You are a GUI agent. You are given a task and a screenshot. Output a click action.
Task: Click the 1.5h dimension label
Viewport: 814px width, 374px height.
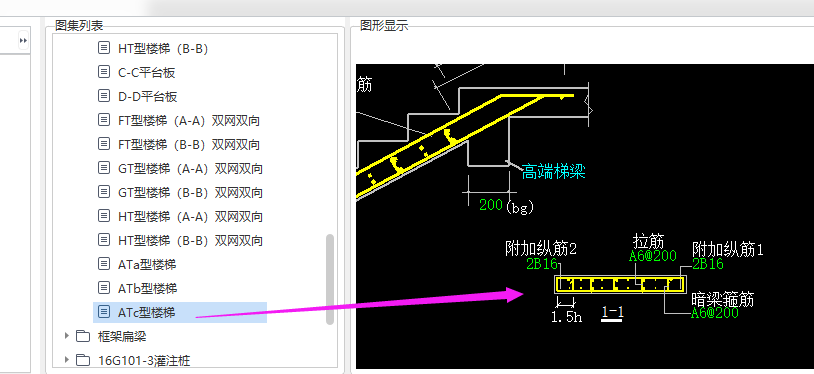tap(566, 317)
